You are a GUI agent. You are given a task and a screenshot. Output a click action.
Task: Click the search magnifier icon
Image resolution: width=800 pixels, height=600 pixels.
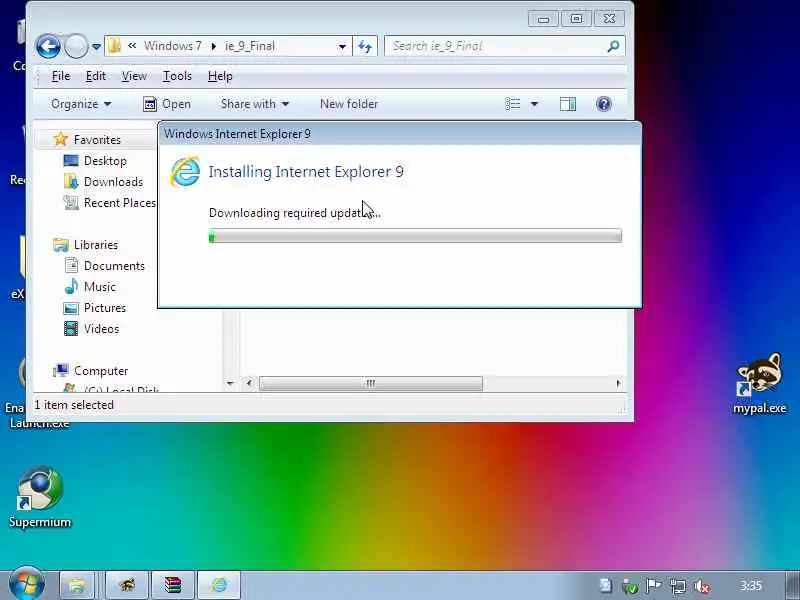click(613, 46)
